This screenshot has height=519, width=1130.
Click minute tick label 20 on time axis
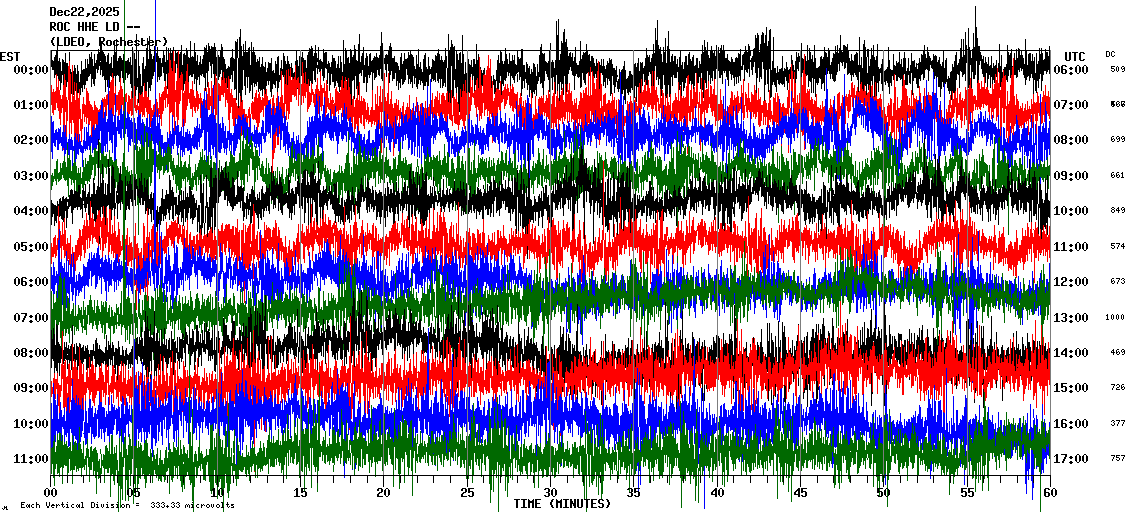click(x=383, y=493)
